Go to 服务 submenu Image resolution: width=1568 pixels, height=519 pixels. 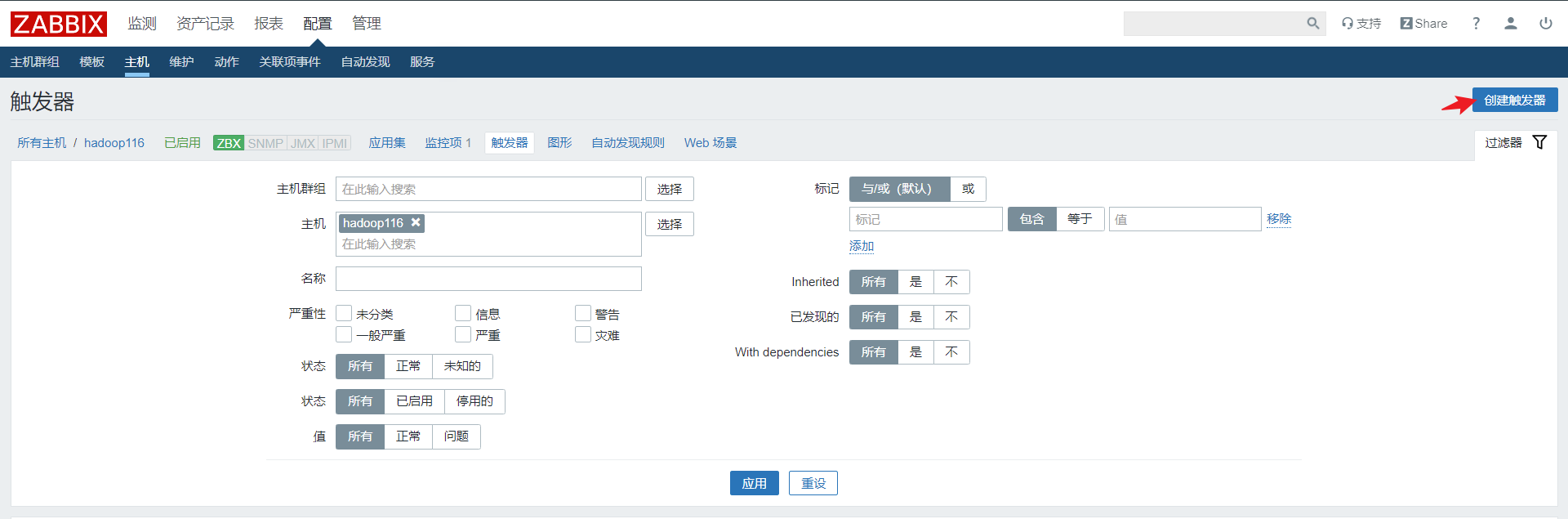422,62
